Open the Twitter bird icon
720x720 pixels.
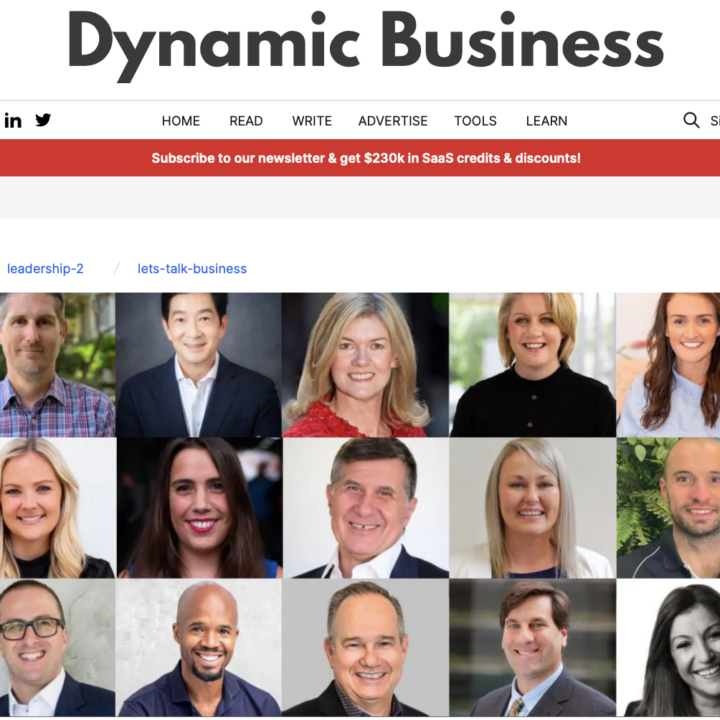click(x=43, y=120)
